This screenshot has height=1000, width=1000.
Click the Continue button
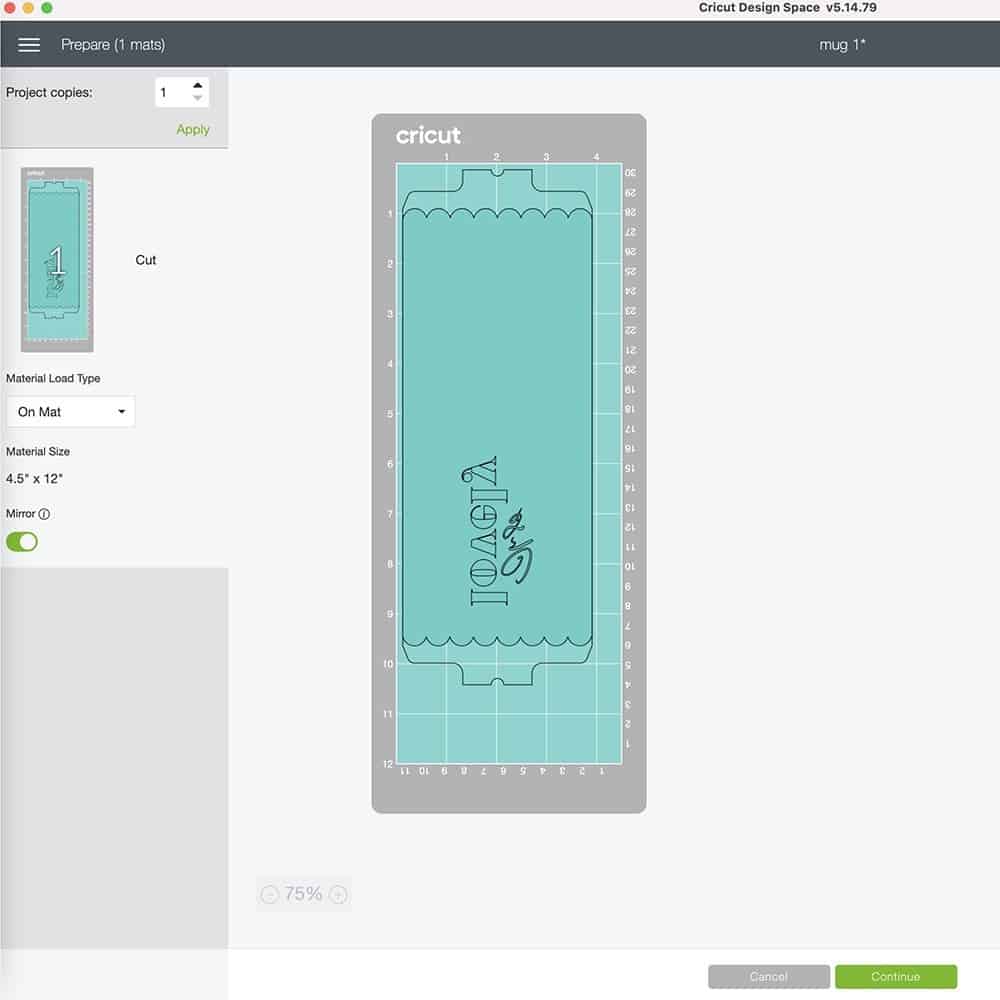895,976
